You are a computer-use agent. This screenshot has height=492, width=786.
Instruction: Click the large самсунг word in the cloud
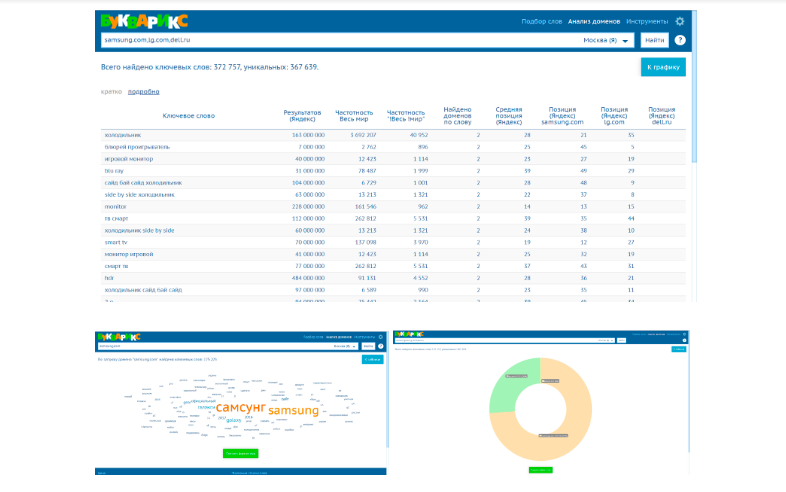[241, 407]
